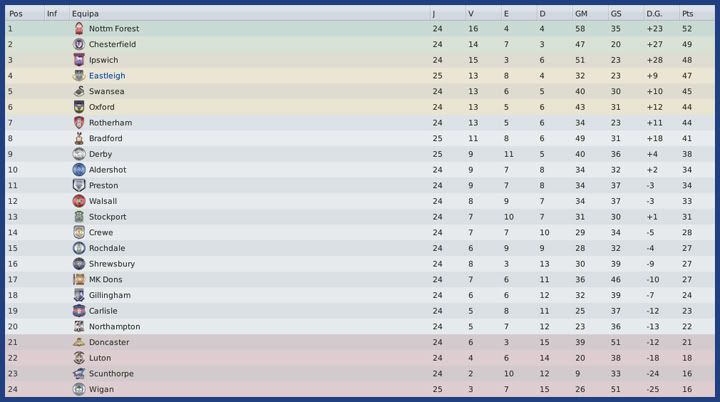This screenshot has height=402, width=720.
Task: Sort table by Pos column header
Action: point(15,13)
